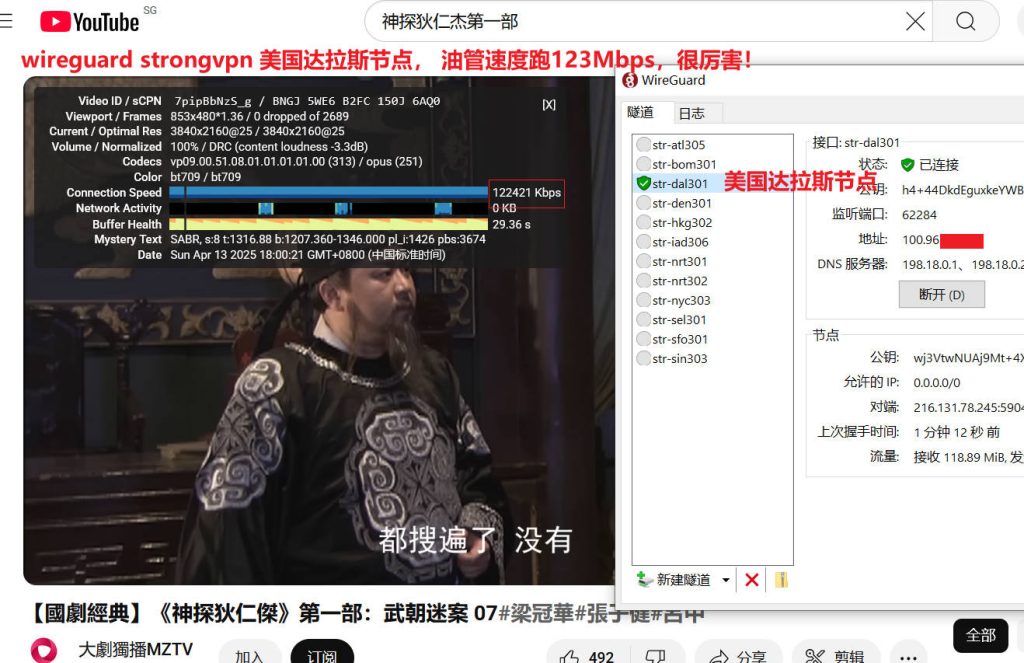Open the YouTube hamburger guide menu
Viewport: 1024px width, 663px height.
(x=6, y=22)
